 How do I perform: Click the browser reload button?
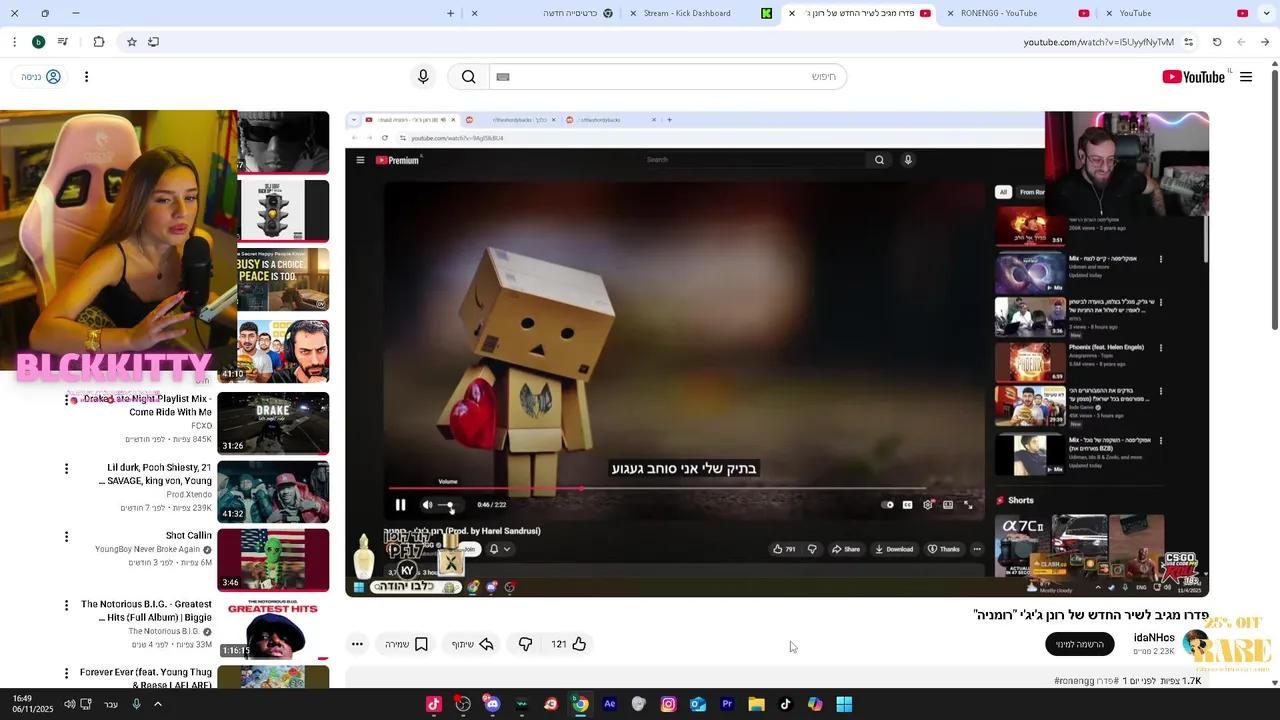pyautogui.click(x=1217, y=42)
